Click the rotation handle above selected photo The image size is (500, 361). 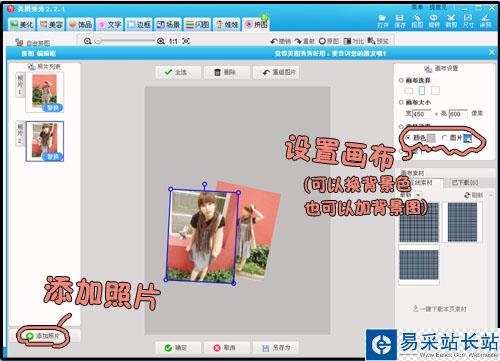(204, 184)
